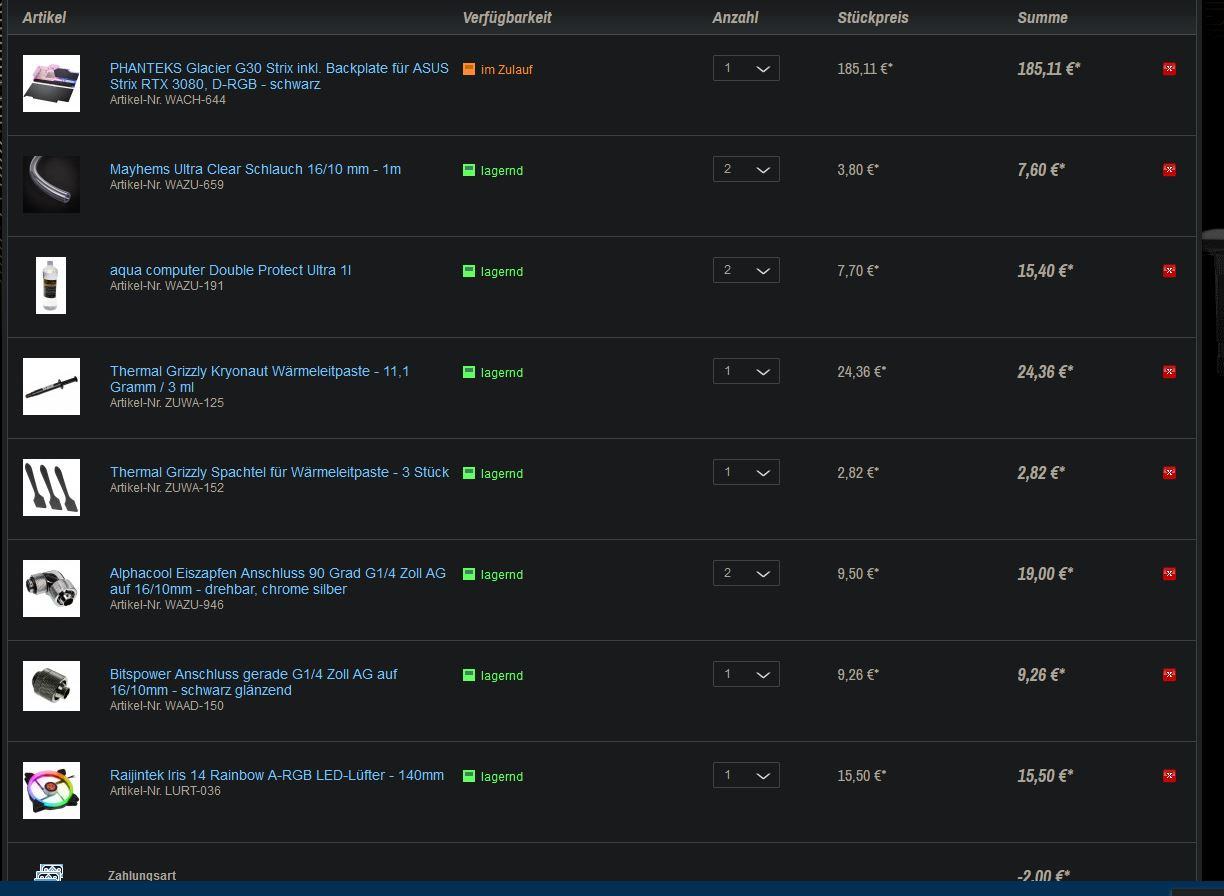Change quantity of Thermal Grizzly Spachtel
The height and width of the screenshot is (896, 1224).
[746, 472]
